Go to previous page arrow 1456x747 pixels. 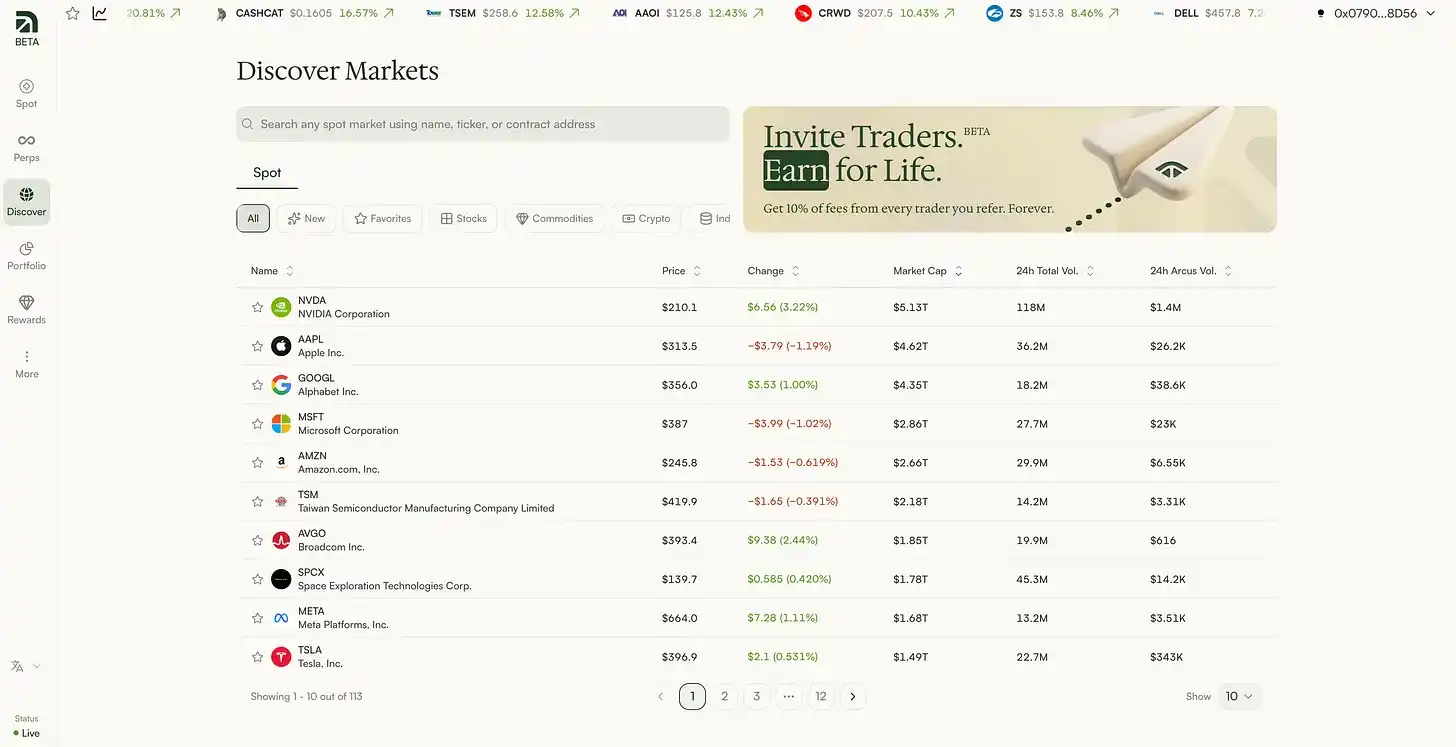click(x=660, y=696)
